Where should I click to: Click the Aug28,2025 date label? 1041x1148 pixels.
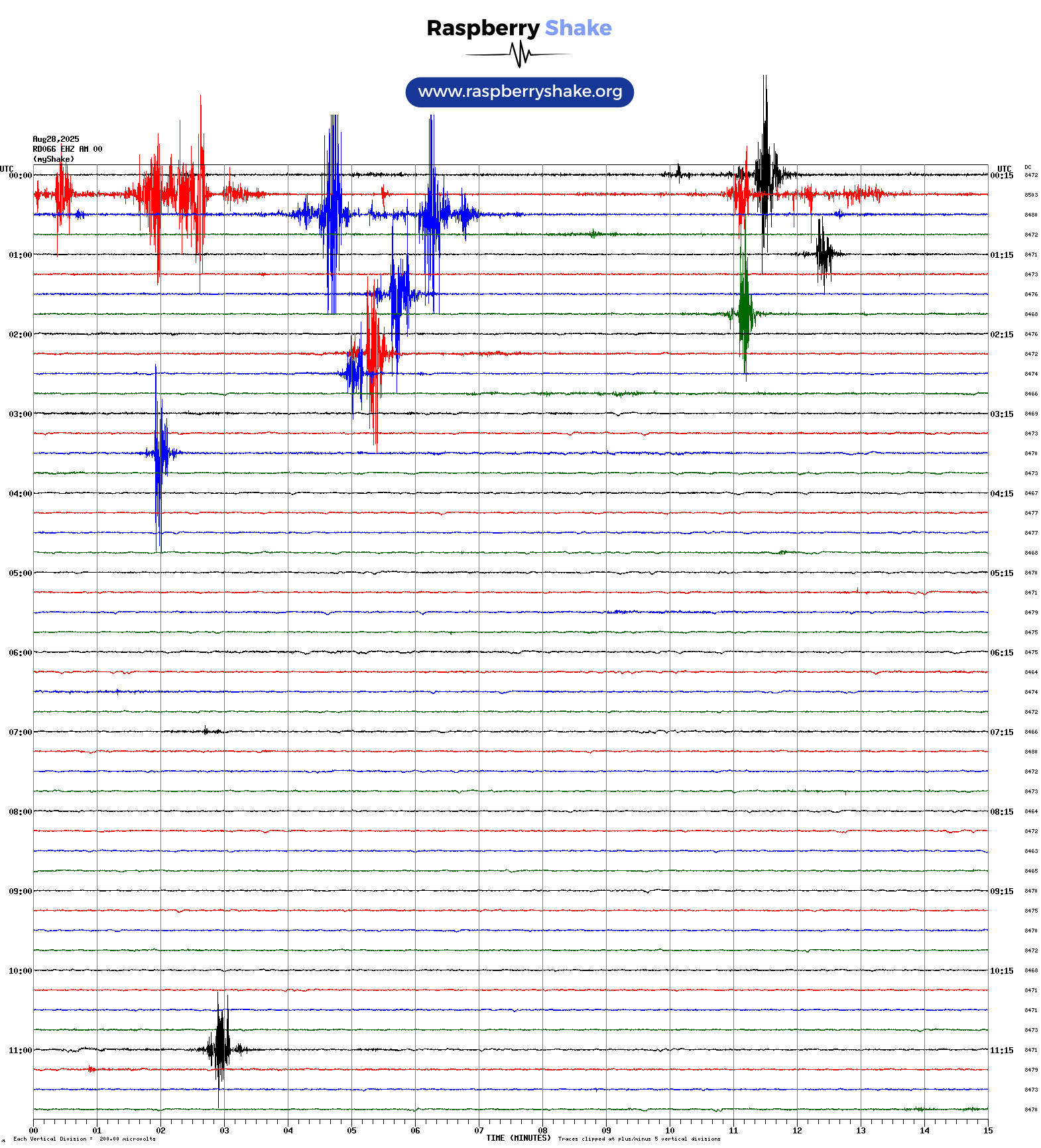point(56,139)
